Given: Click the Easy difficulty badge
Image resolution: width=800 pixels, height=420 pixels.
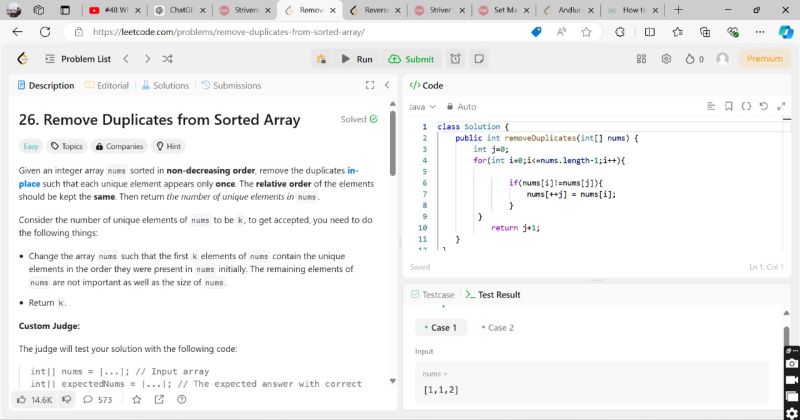Looking at the screenshot, I should tap(31, 146).
